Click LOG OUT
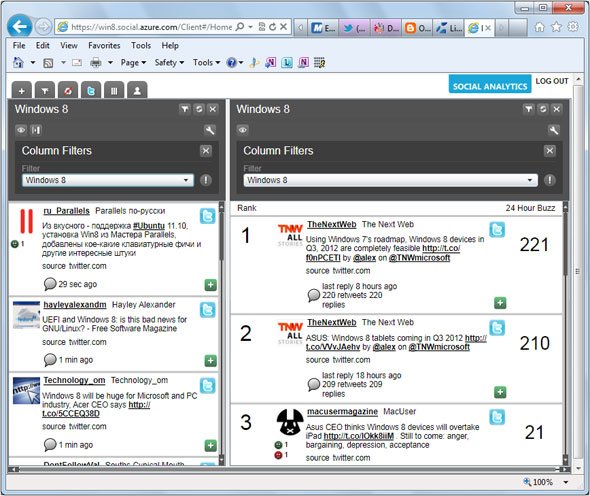 552,81
